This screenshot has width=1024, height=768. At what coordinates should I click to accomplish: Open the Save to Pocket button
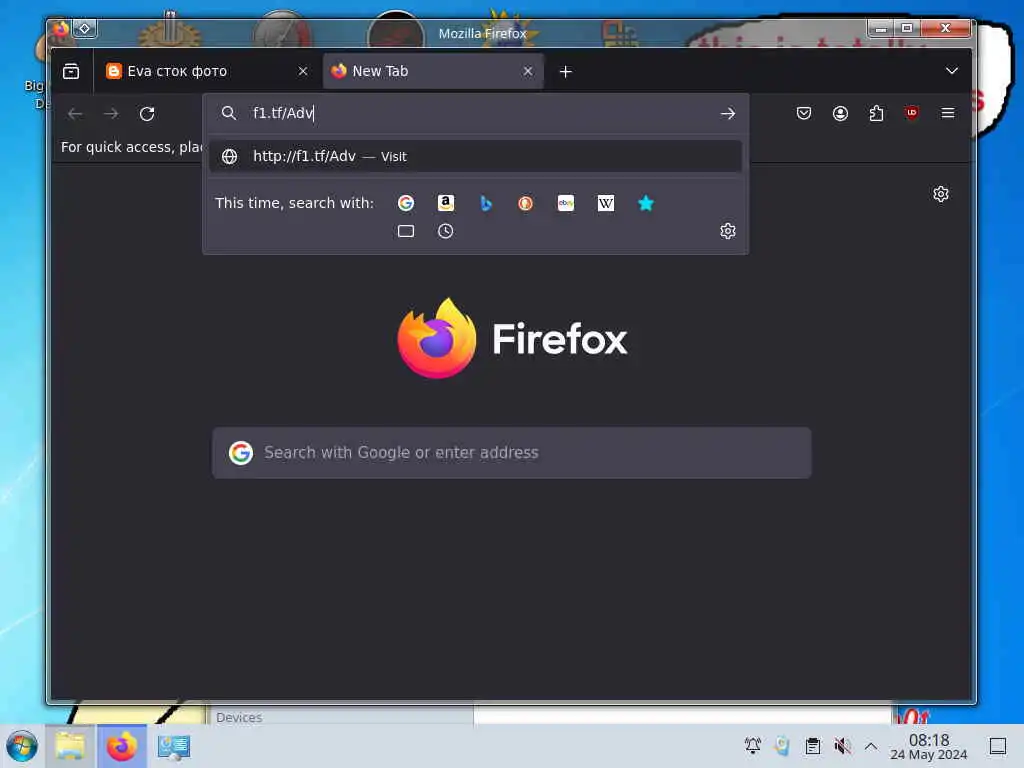pos(804,114)
